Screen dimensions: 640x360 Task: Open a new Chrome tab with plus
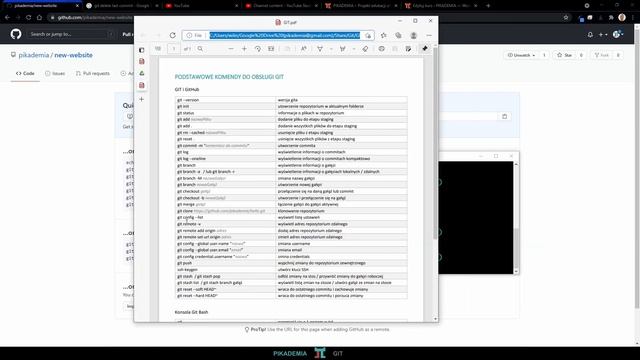tap(488, 6)
